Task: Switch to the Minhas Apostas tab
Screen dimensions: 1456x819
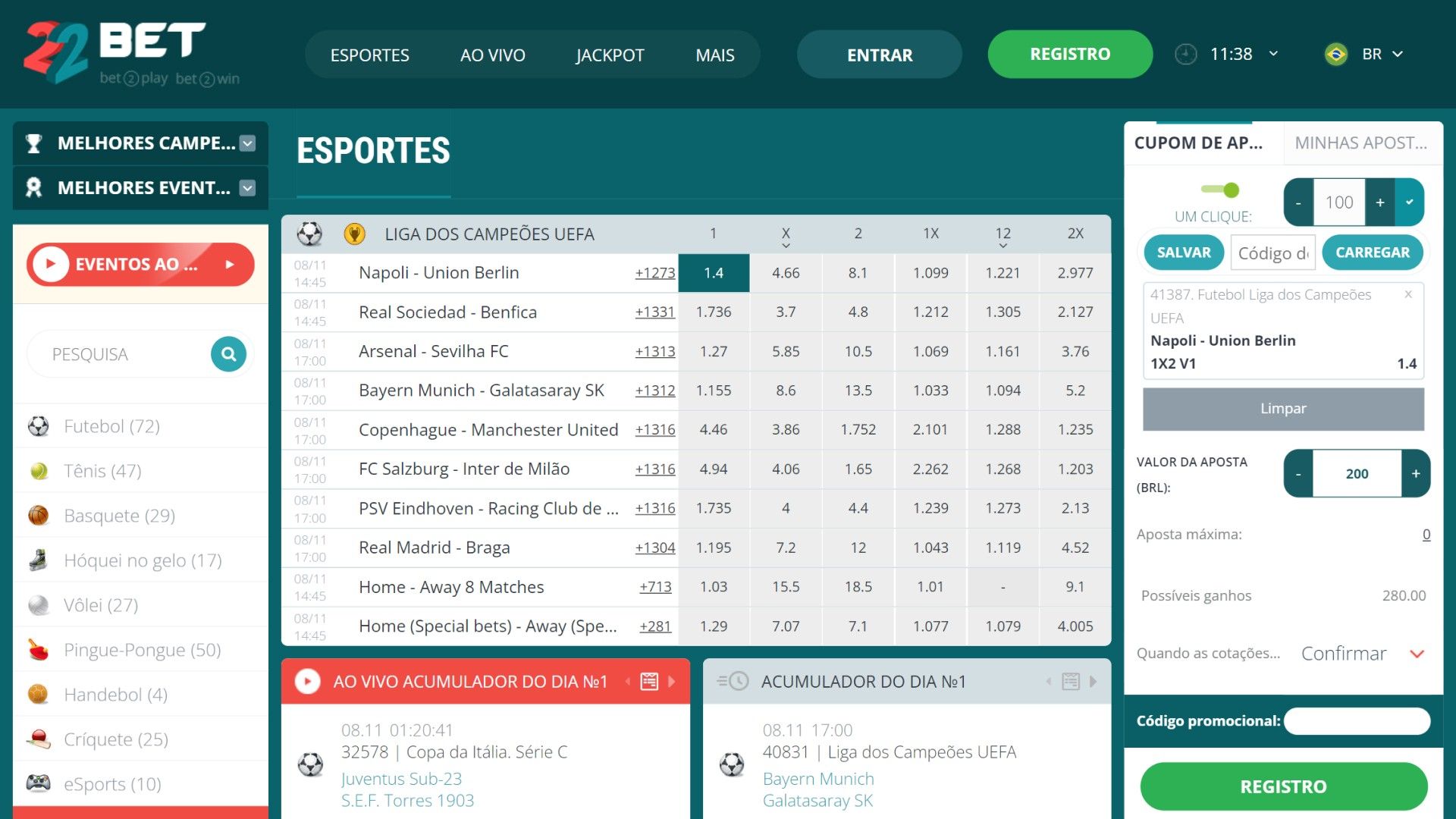Action: [1360, 143]
